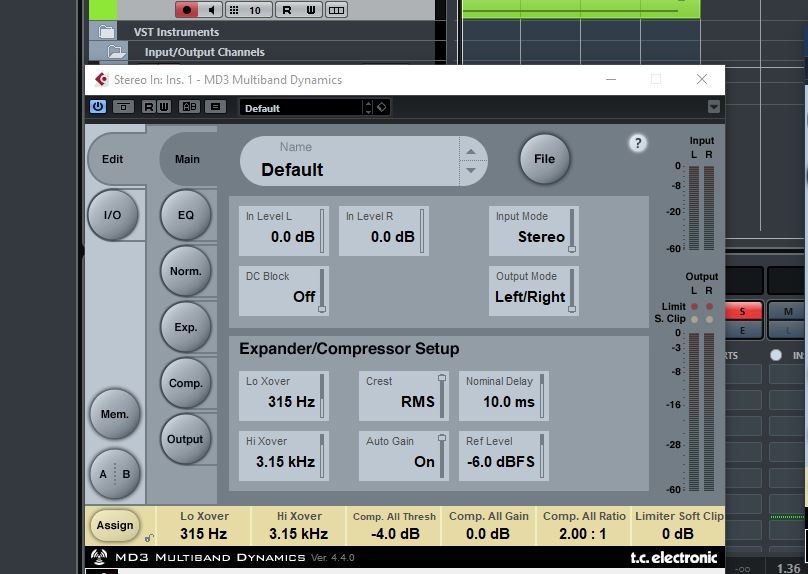Toggle the A/B compare round button
Viewport: 808px width, 574px height.
(x=114, y=474)
